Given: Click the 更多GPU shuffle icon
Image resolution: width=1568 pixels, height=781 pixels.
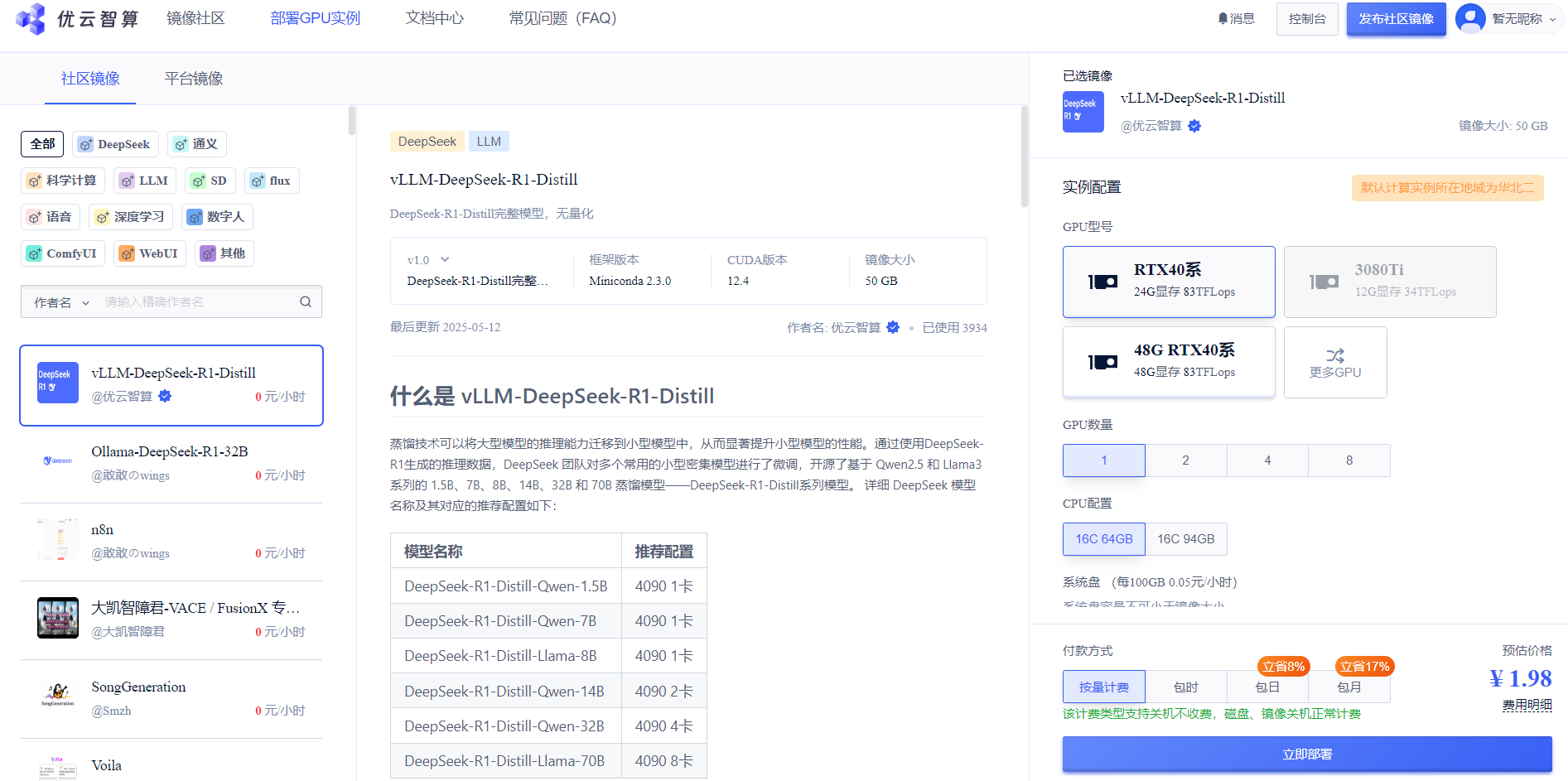Looking at the screenshot, I should 1335,355.
